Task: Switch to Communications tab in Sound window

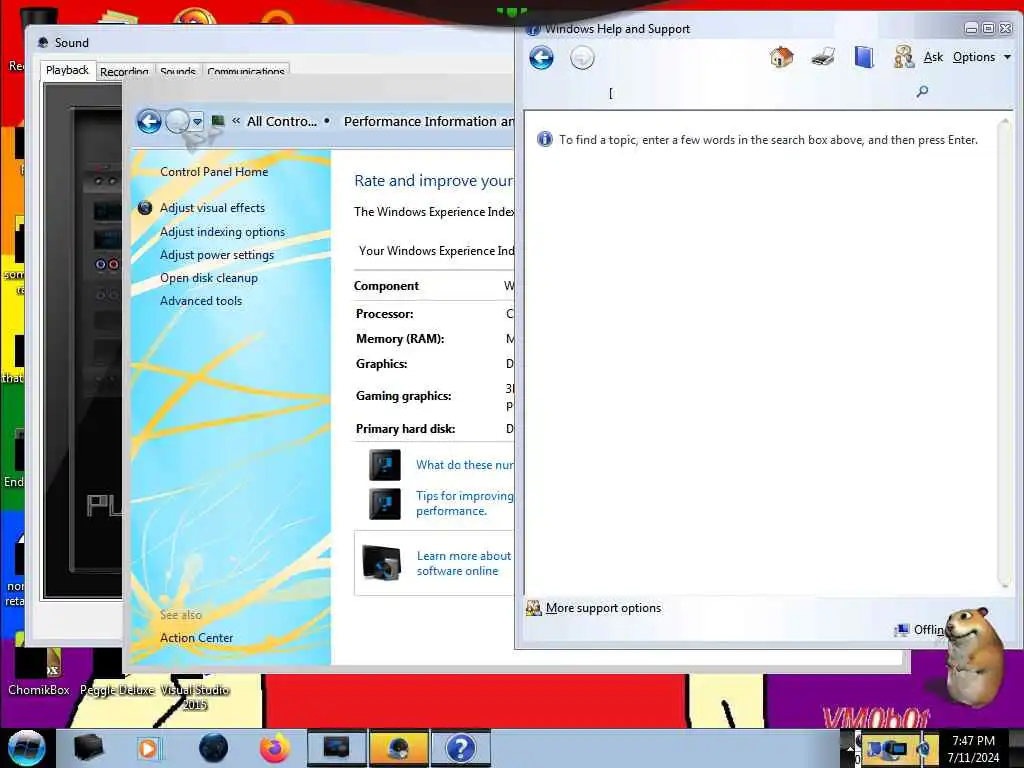Action: 246,71
